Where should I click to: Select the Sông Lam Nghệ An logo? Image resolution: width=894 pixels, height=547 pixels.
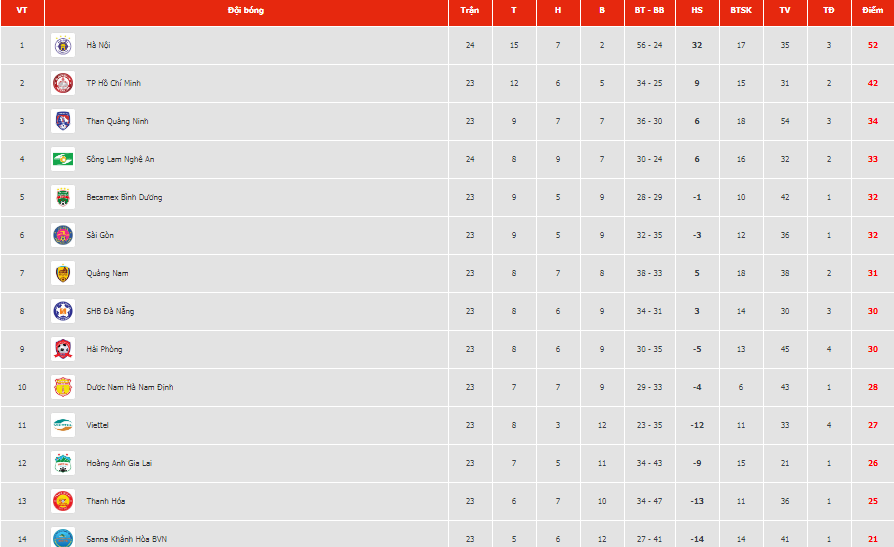63,159
